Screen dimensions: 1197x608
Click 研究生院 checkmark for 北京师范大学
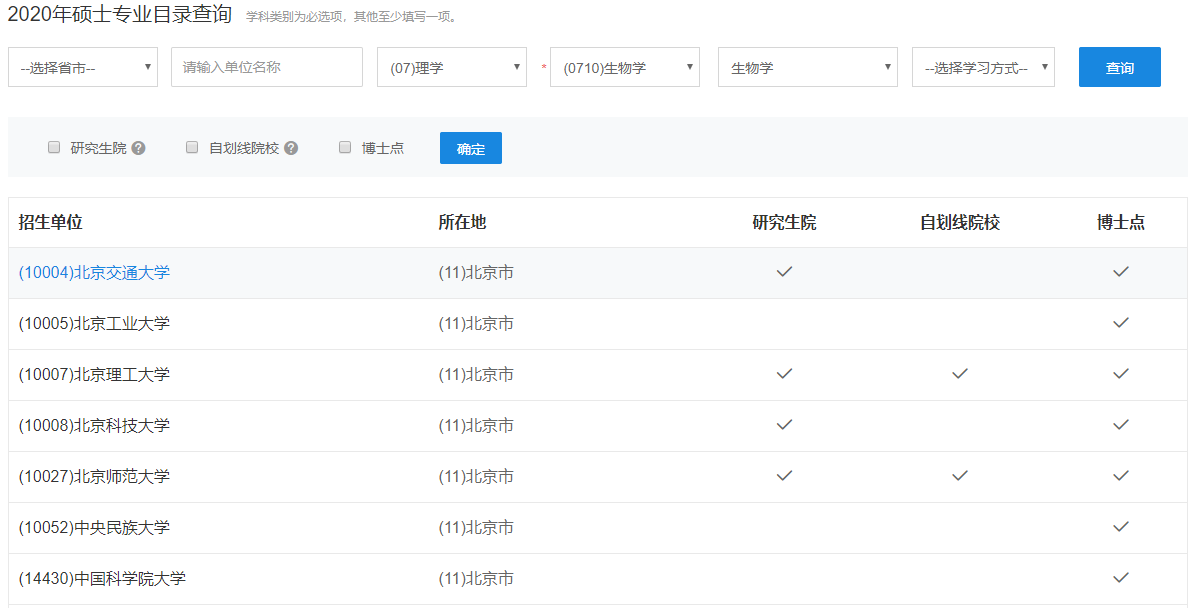click(x=784, y=475)
